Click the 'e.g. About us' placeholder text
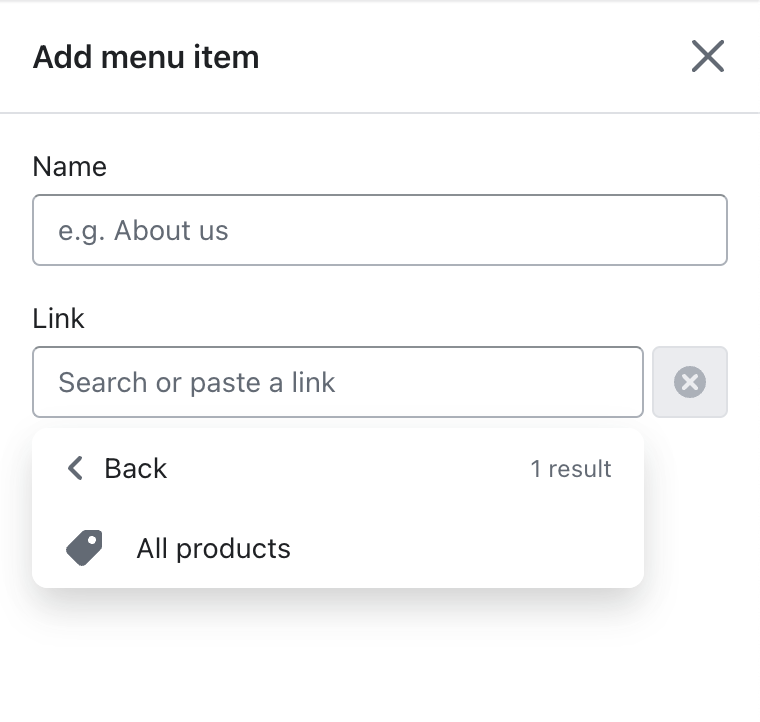 click(x=143, y=231)
